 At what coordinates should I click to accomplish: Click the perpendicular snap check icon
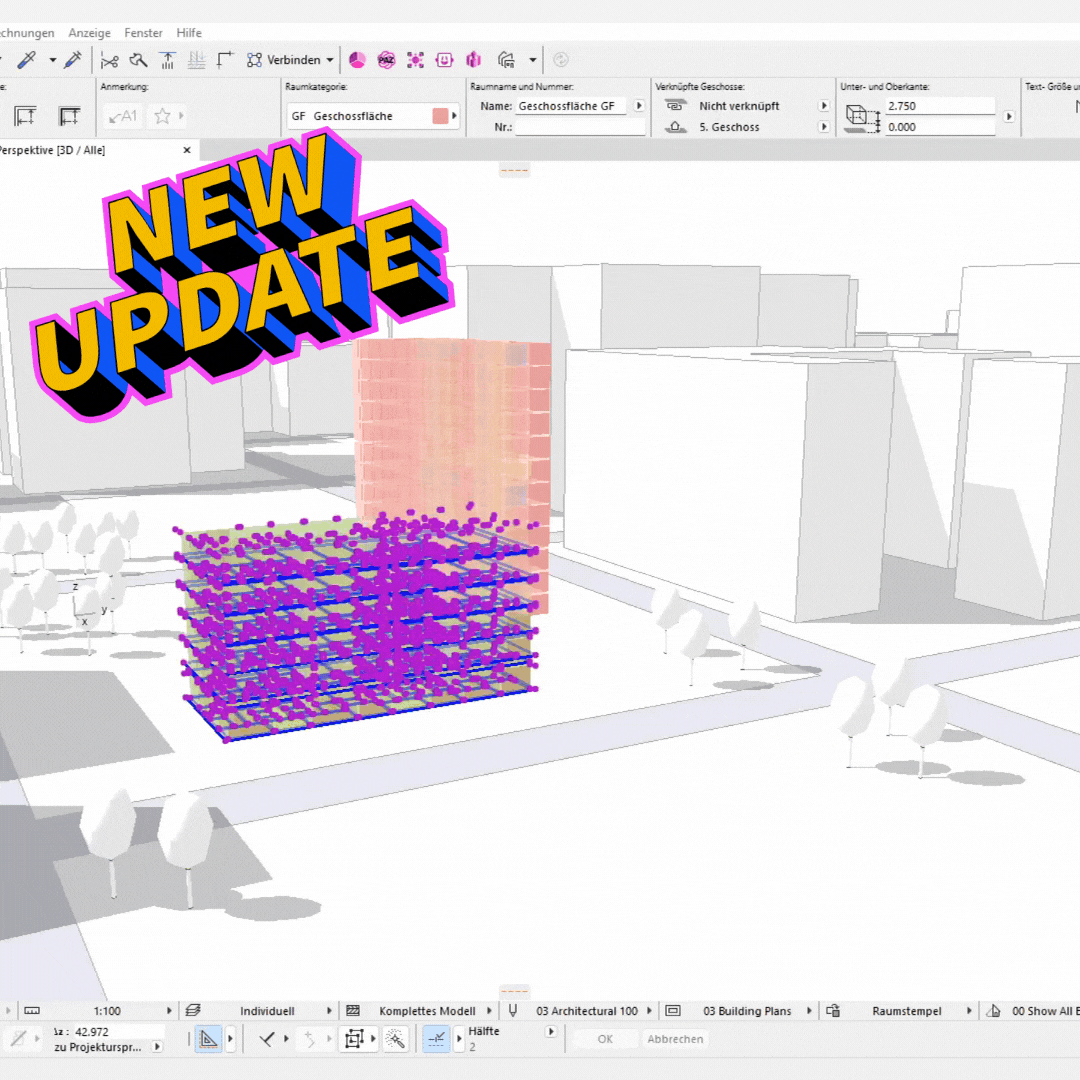click(267, 1039)
